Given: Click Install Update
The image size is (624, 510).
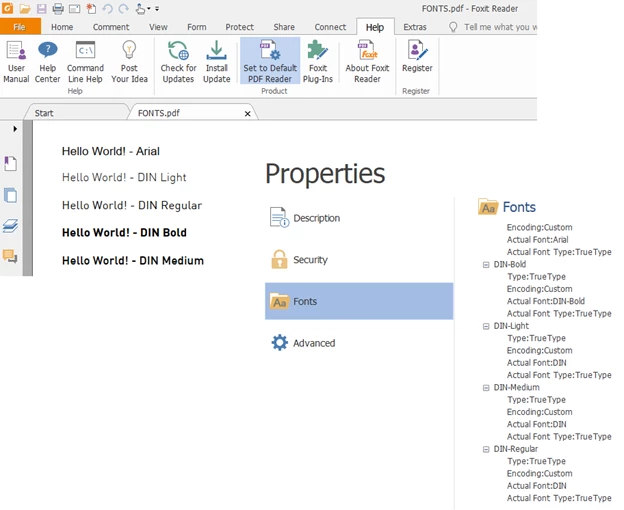Looking at the screenshot, I should (x=216, y=62).
